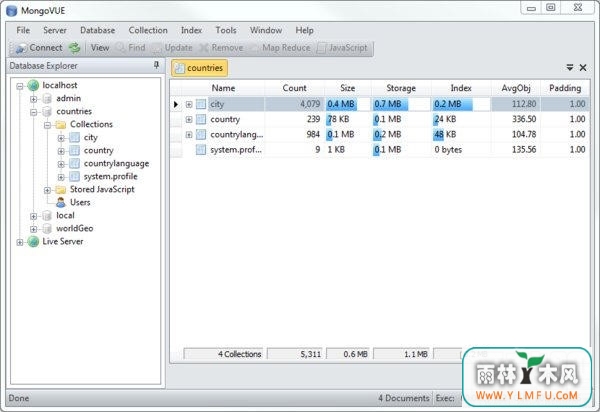
Task: Click the worldGeo database cylinder icon
Action: 47,229
